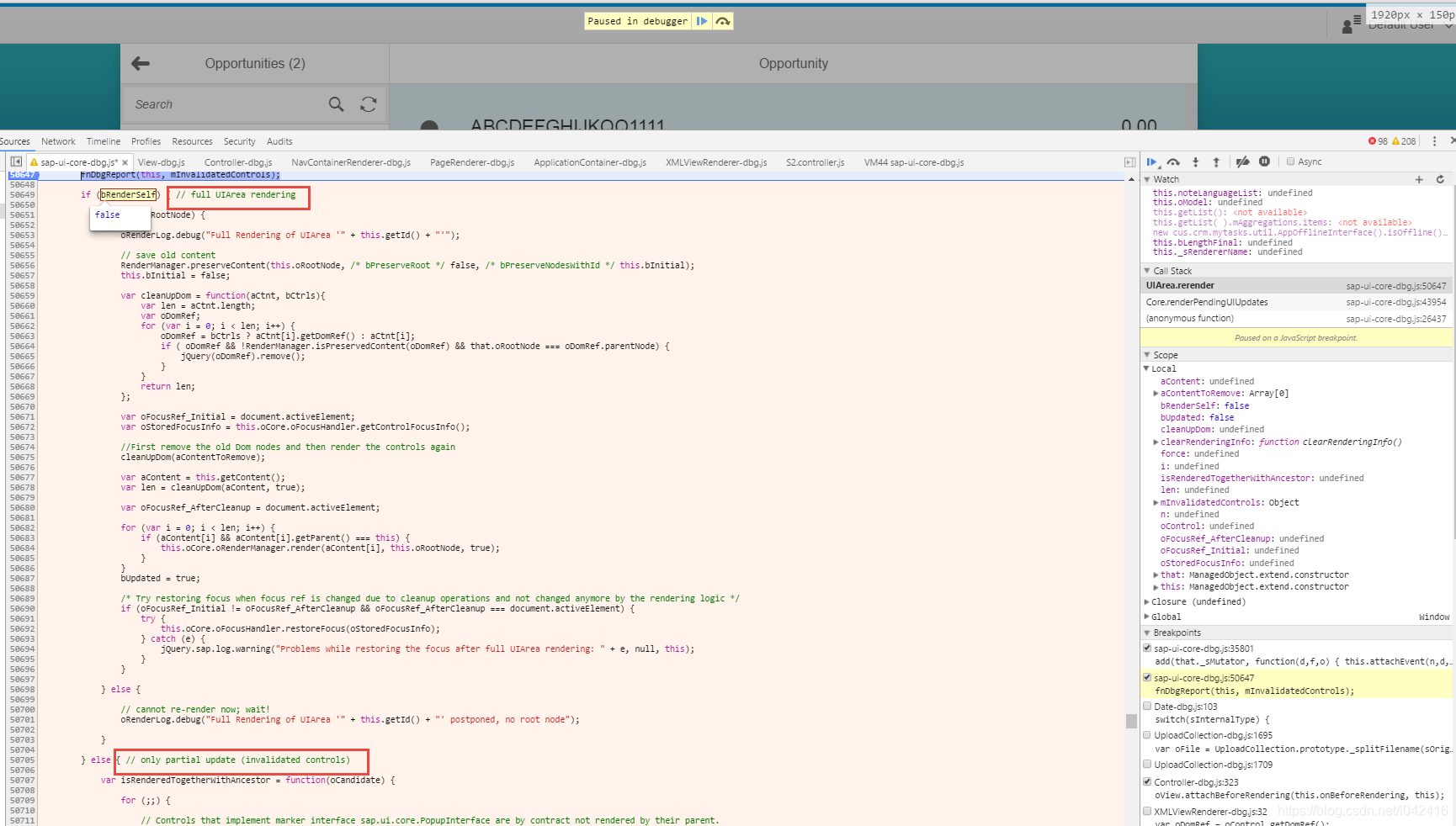
Task: Click the bRenderSelf variable in code
Action: 128,195
